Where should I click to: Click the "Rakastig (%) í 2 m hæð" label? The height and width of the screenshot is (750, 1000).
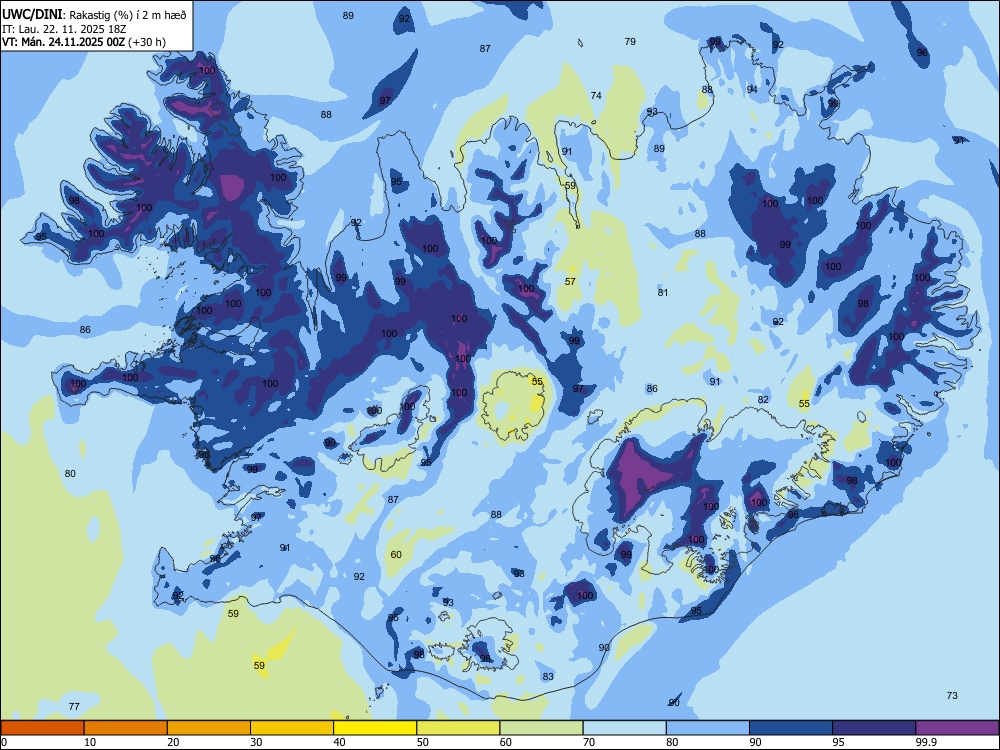[128, 15]
